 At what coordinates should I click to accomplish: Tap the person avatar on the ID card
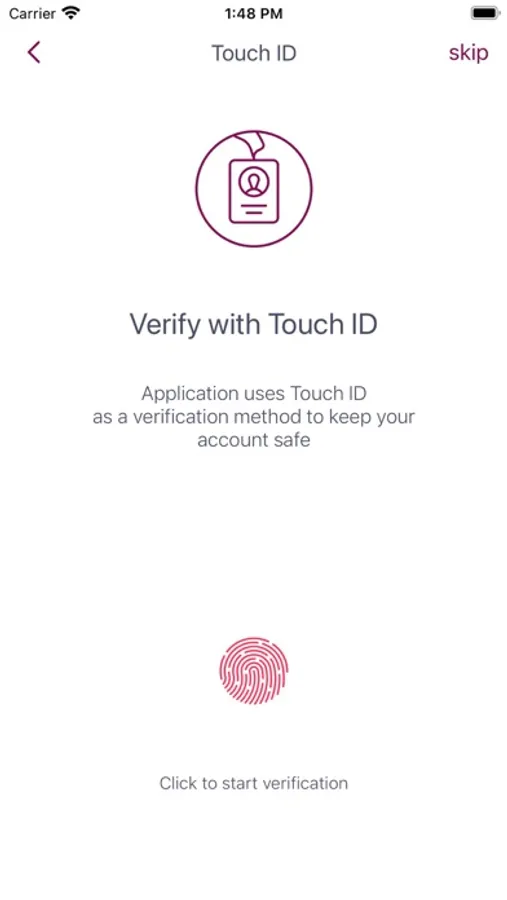tap(253, 183)
